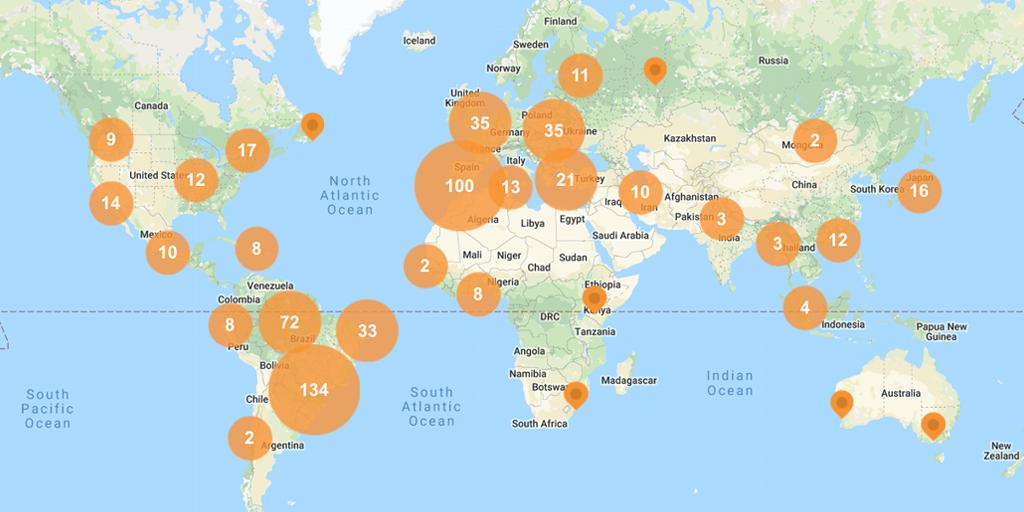This screenshot has height=512, width=1024.
Task: Select the Madagascar label
Action: (x=629, y=380)
